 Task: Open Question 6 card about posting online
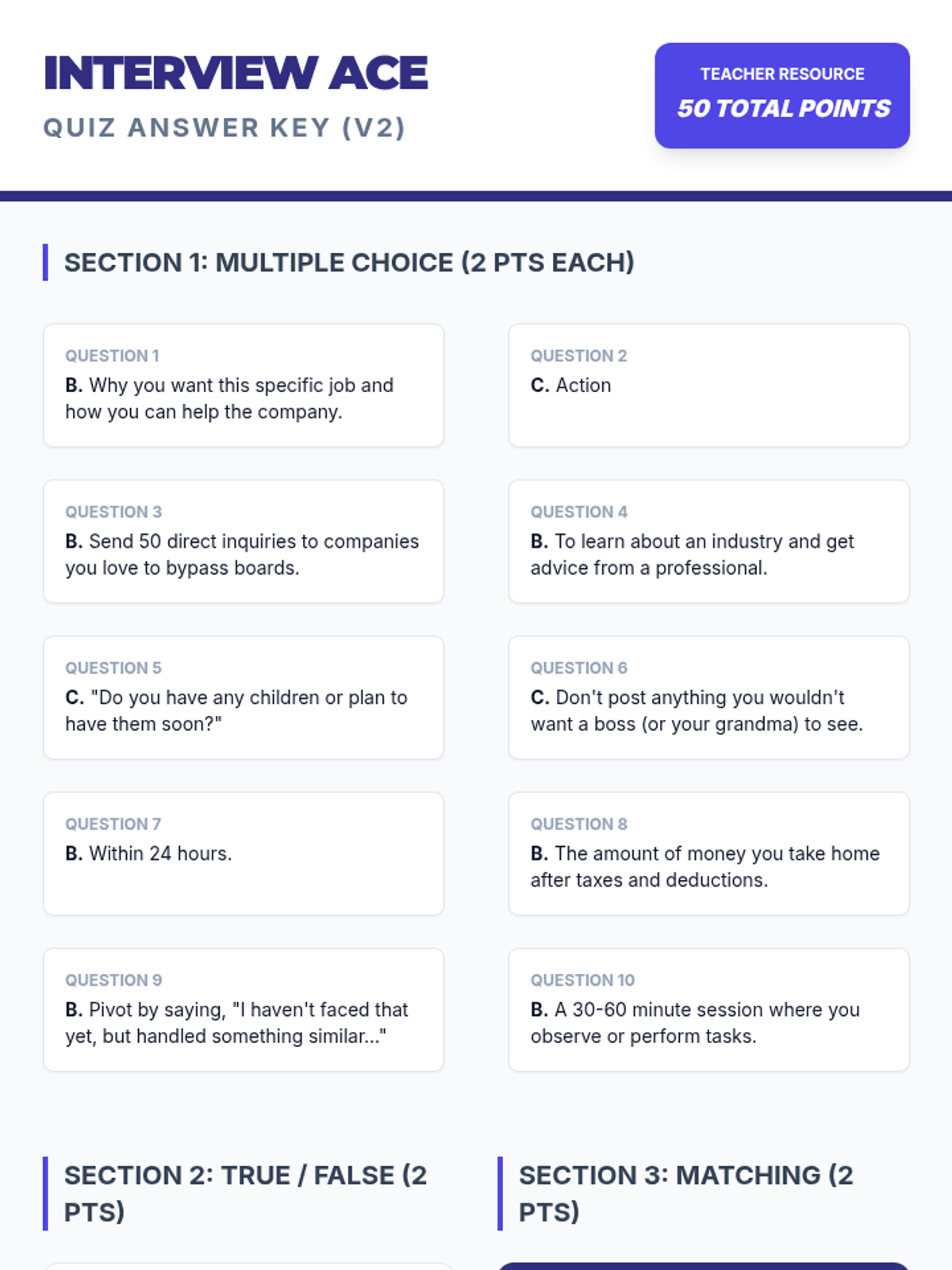tap(708, 698)
